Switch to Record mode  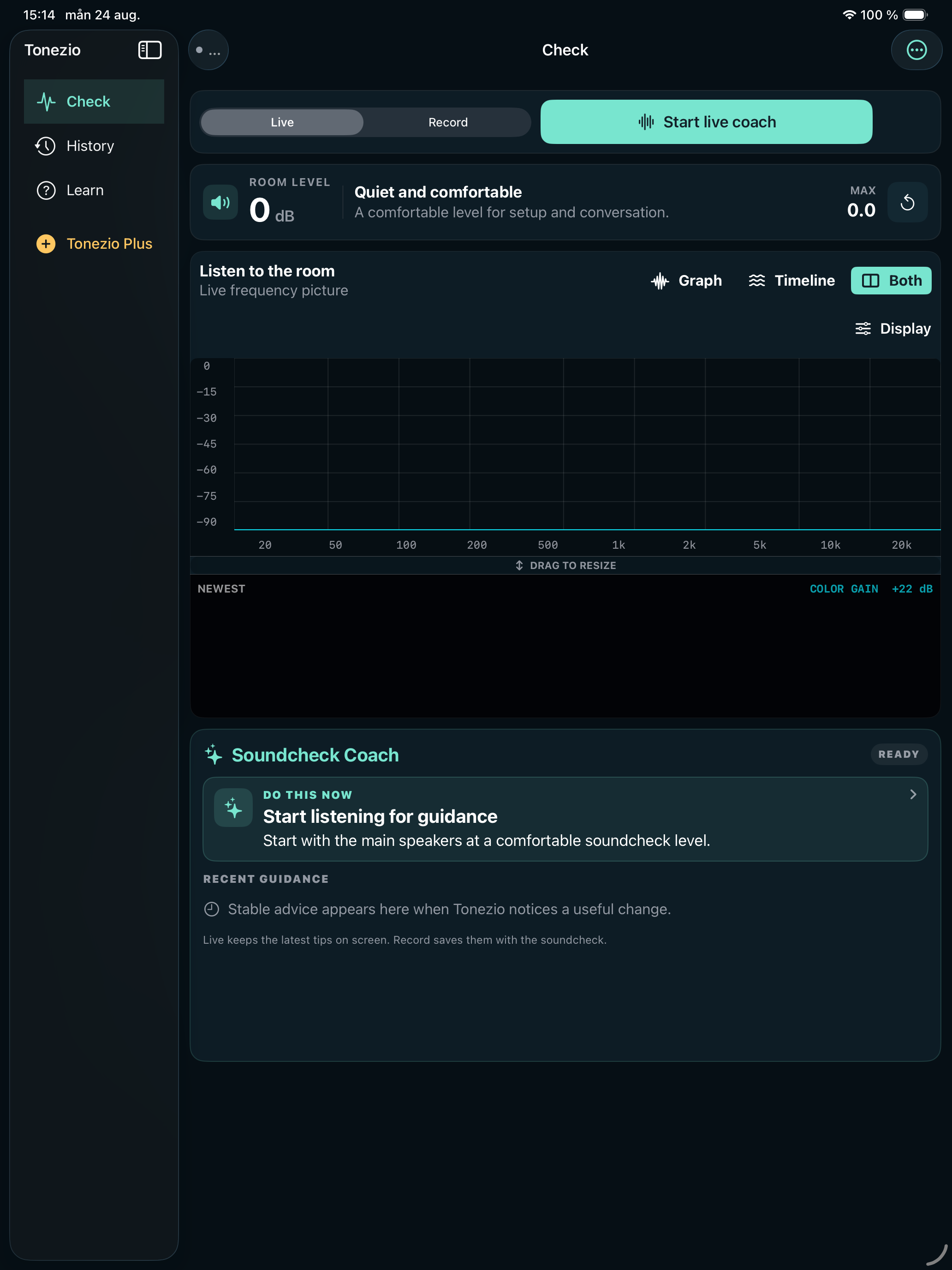pyautogui.click(x=448, y=122)
